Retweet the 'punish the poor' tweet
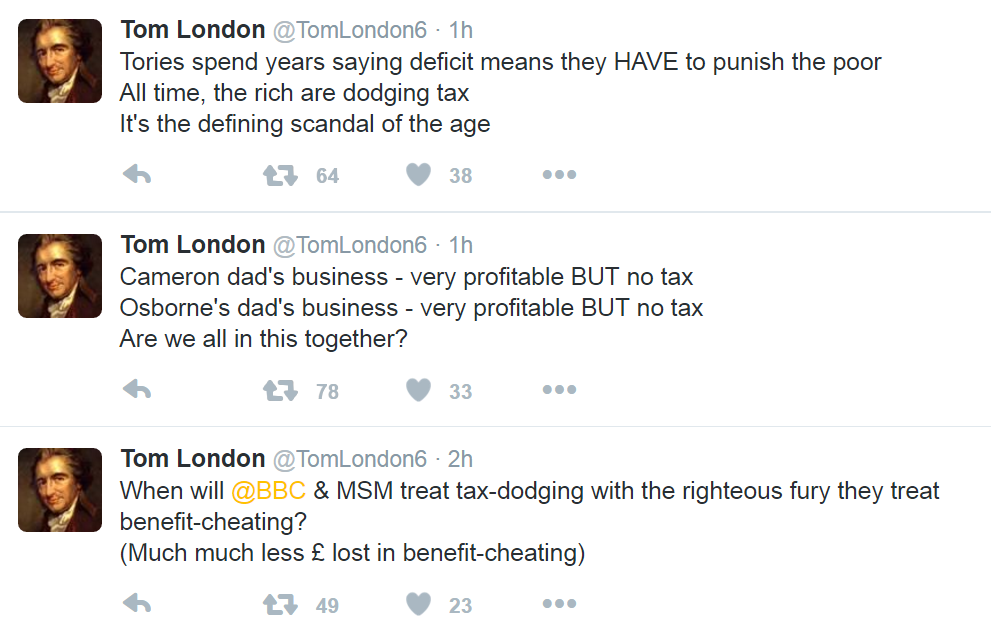This screenshot has height=638, width=991. click(280, 176)
